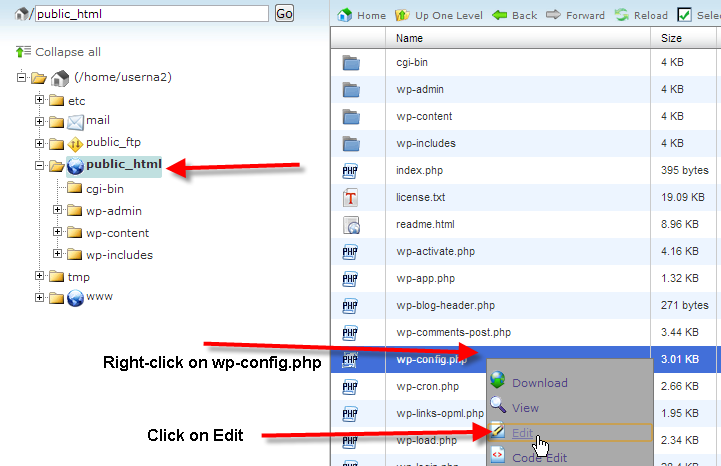Expand the etc folder node
The width and height of the screenshot is (721, 466).
point(40,99)
